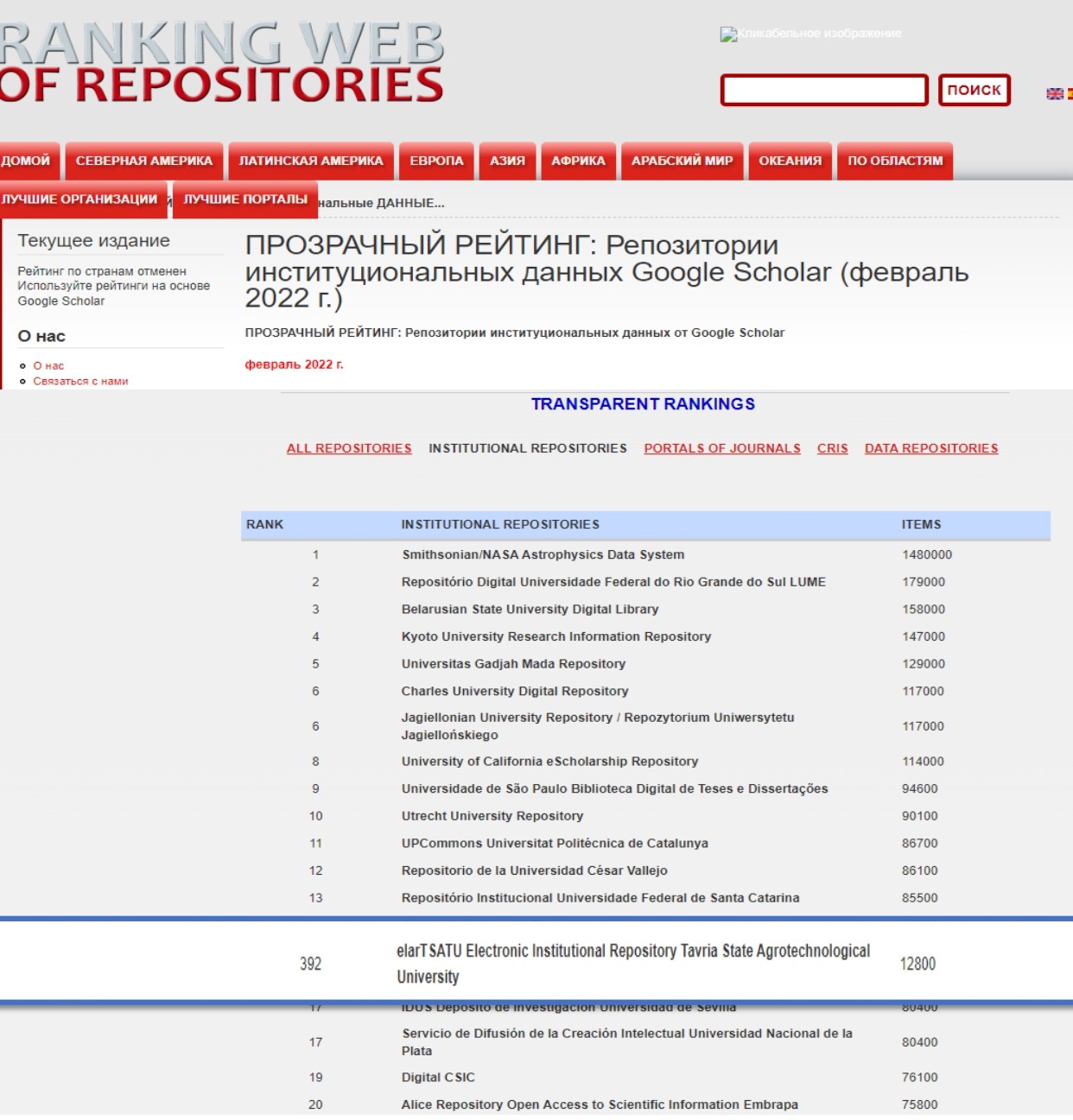Open the ЛУЧШИЕ ПОРТАЛЫ menu tab
This screenshot has height=1120, width=1073.
pos(245,199)
